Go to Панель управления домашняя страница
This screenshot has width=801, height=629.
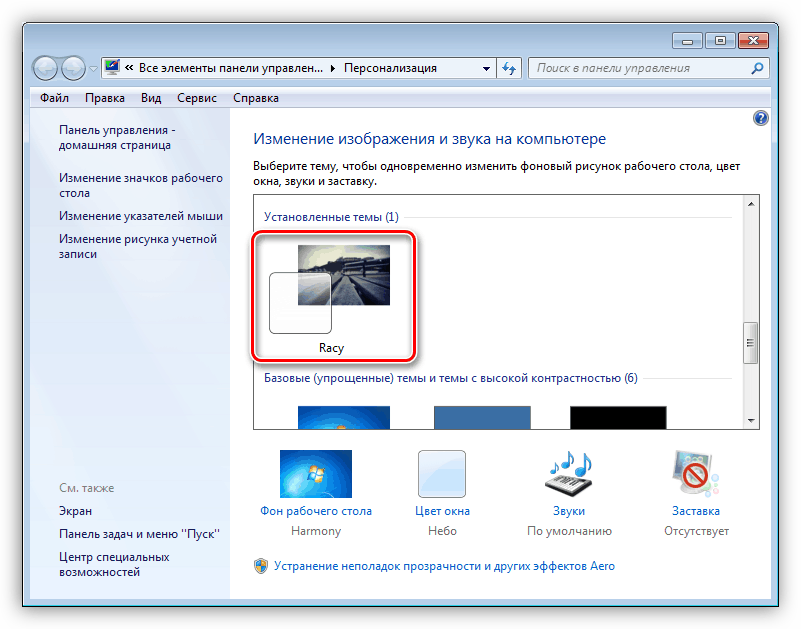pyautogui.click(x=117, y=137)
